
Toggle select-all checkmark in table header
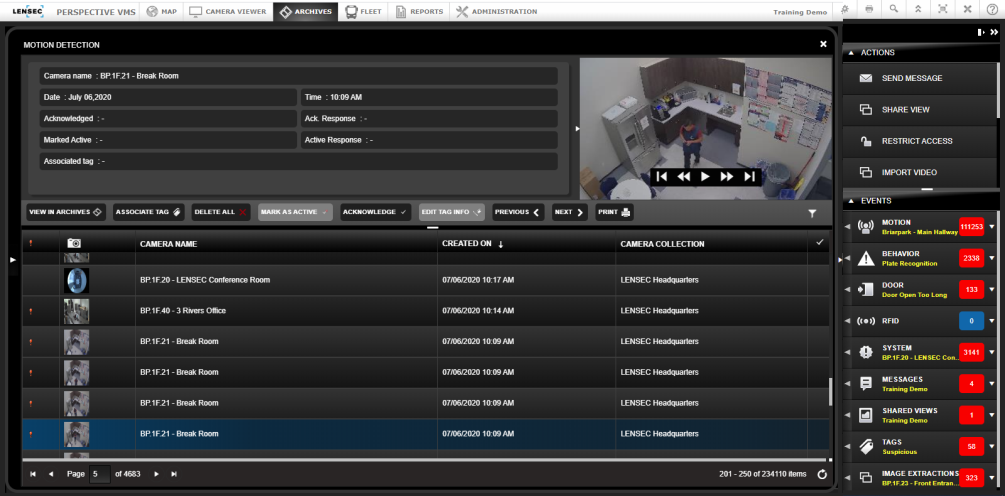pos(818,243)
